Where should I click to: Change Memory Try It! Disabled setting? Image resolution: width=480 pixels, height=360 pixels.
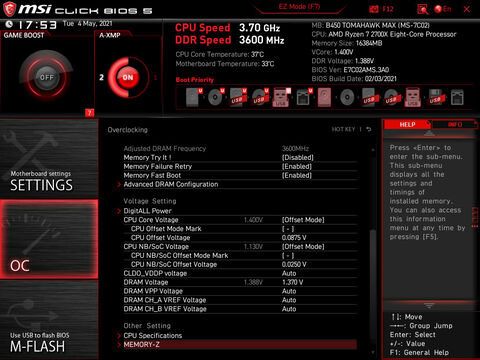(x=298, y=157)
